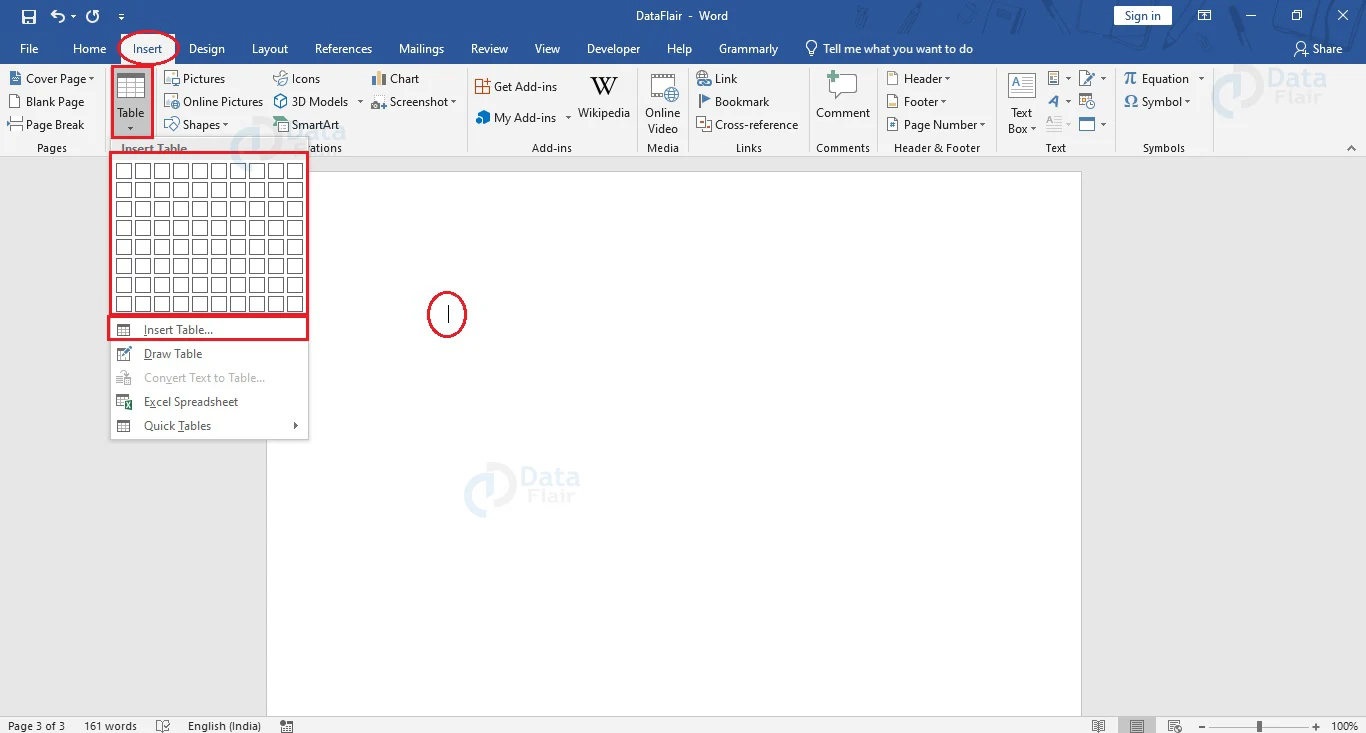Open the File tab

[x=29, y=48]
